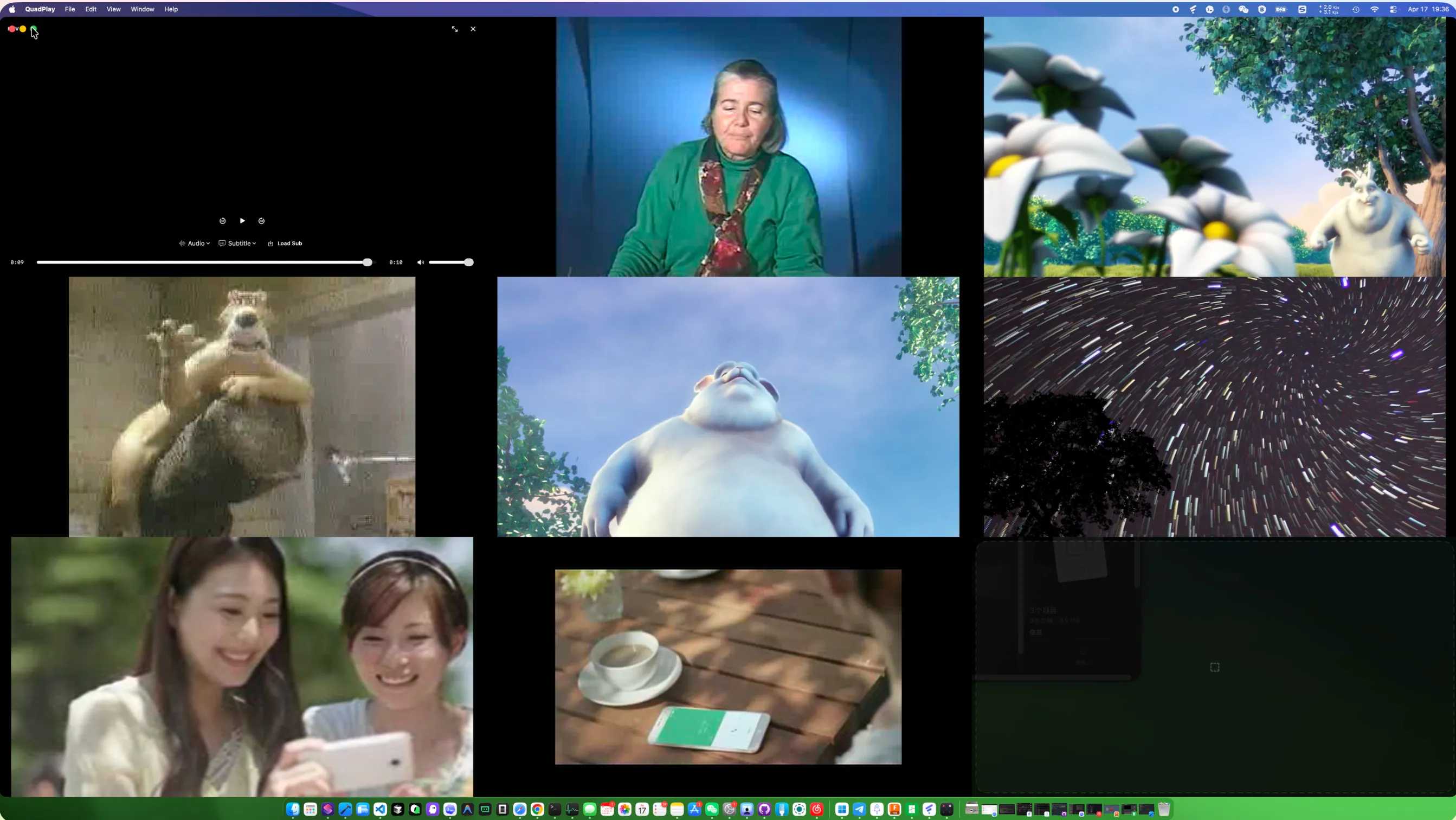Open Safari from the dock
The width and height of the screenshot is (1456, 820).
pos(520,809)
